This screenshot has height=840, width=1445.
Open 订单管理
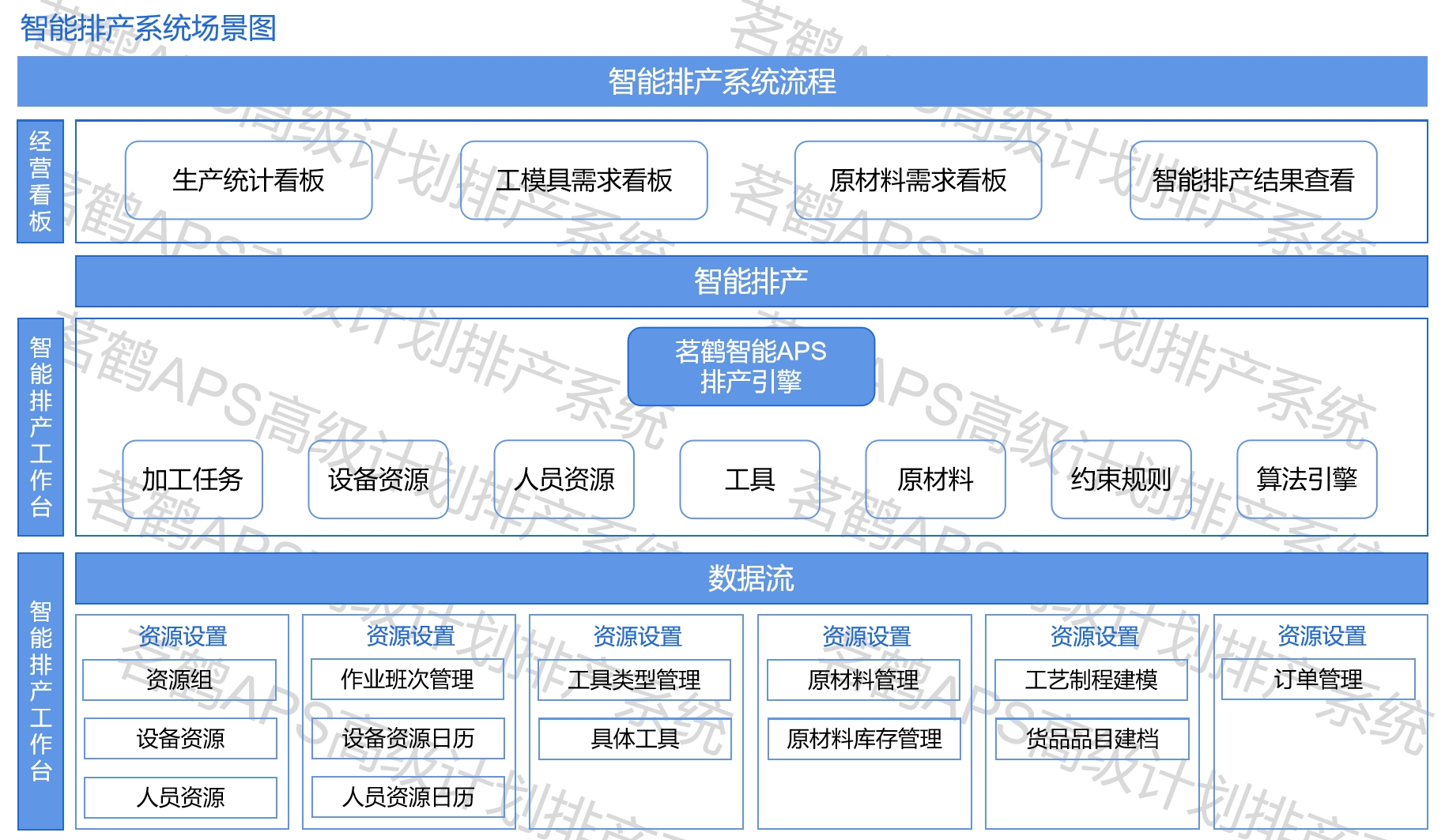(x=1319, y=680)
